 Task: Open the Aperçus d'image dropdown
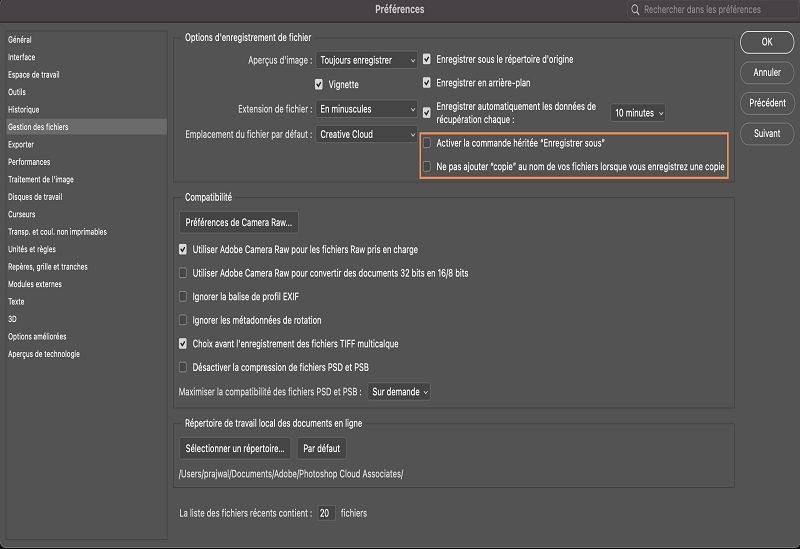pos(367,60)
